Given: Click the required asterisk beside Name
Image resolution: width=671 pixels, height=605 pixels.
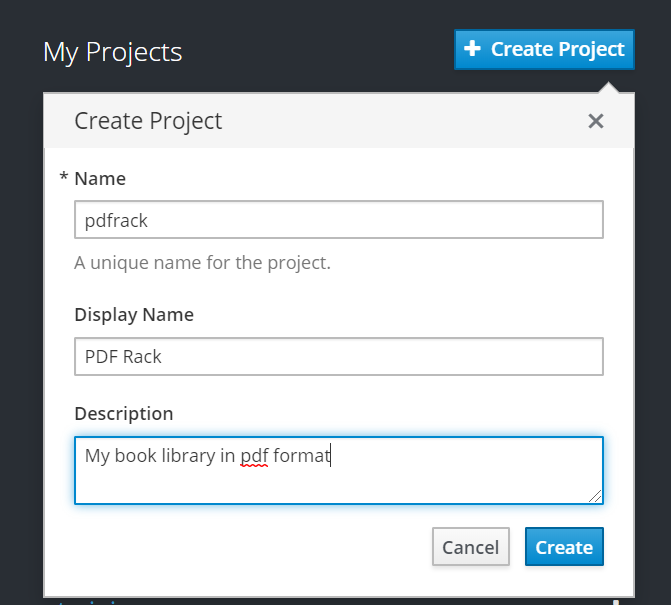Looking at the screenshot, I should (64, 178).
